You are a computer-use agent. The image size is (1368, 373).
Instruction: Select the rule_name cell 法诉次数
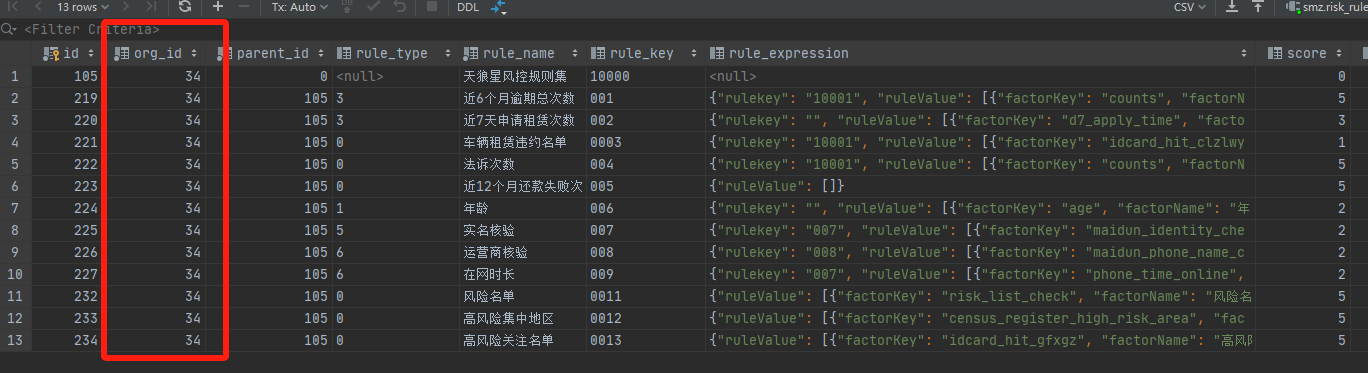pyautogui.click(x=522, y=164)
